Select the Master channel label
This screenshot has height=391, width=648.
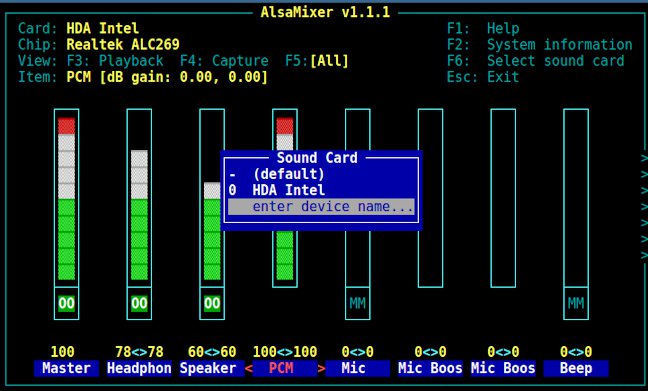[67, 368]
